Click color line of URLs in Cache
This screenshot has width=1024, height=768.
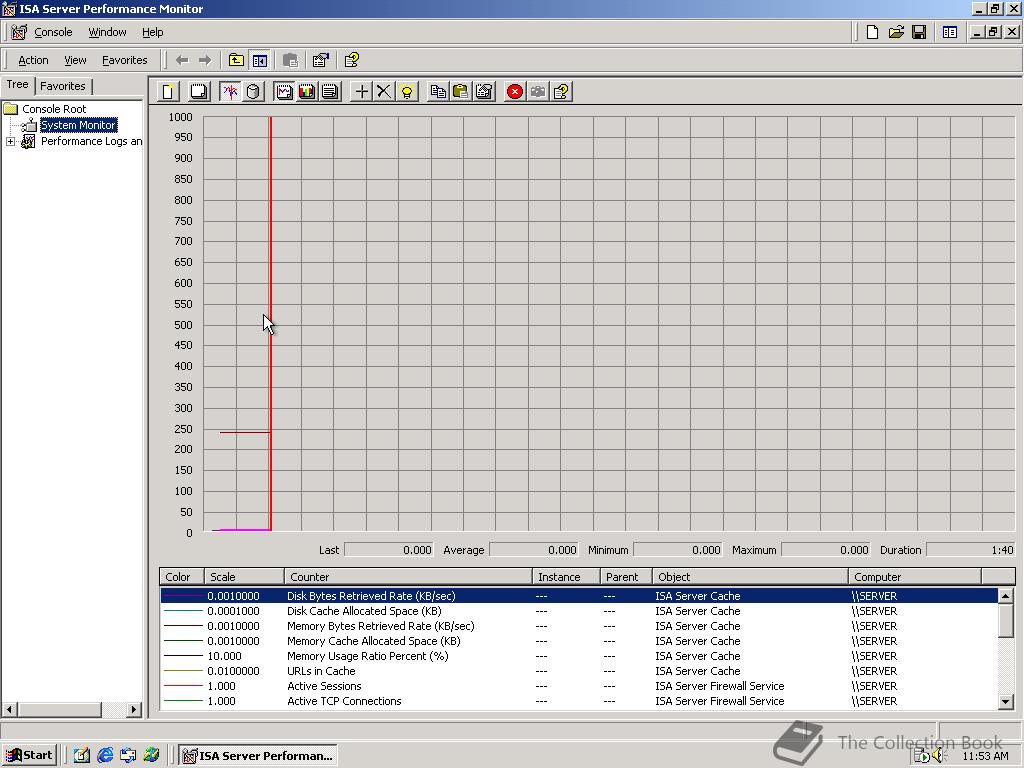(x=183, y=671)
